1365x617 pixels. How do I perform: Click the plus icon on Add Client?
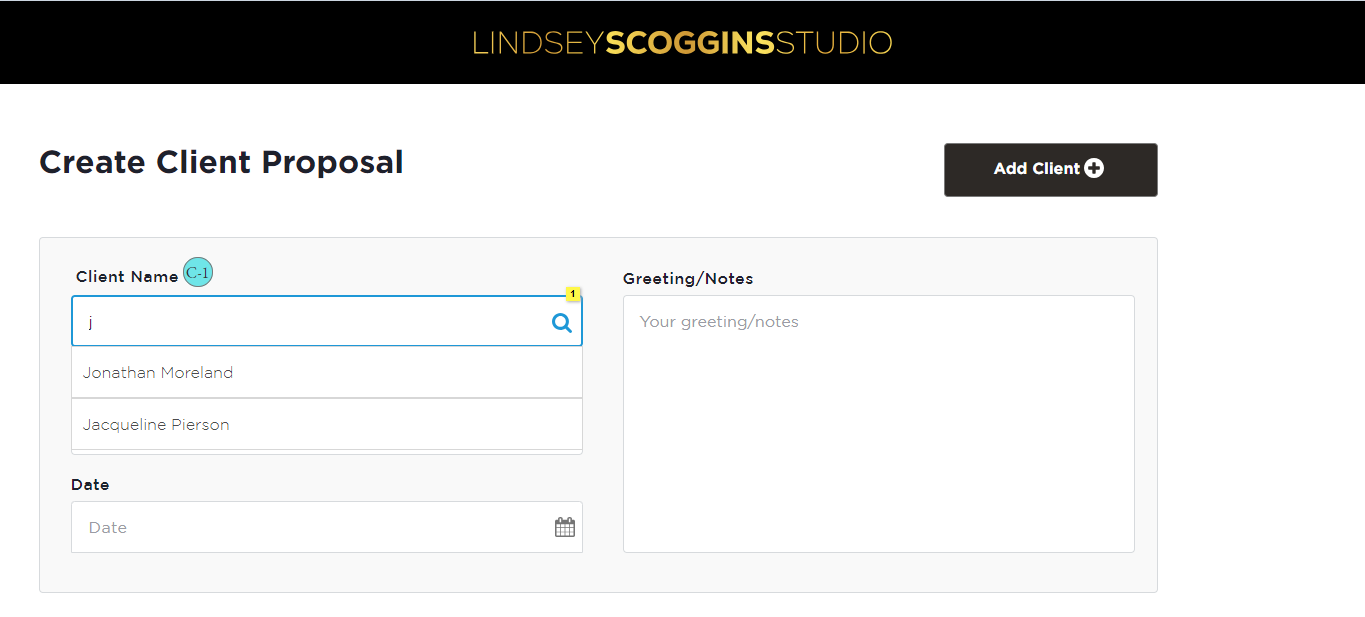point(1094,169)
